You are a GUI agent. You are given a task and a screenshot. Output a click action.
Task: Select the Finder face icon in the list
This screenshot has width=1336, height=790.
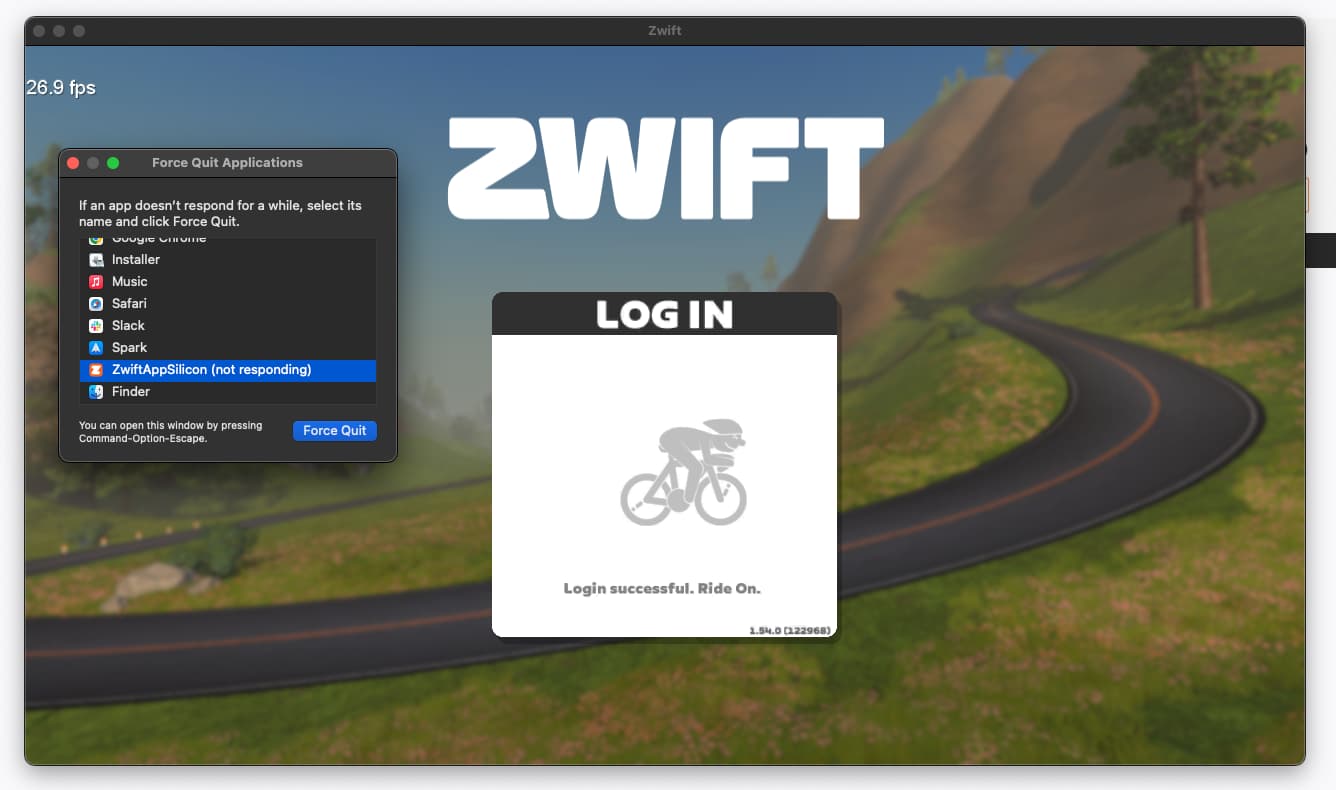click(96, 392)
